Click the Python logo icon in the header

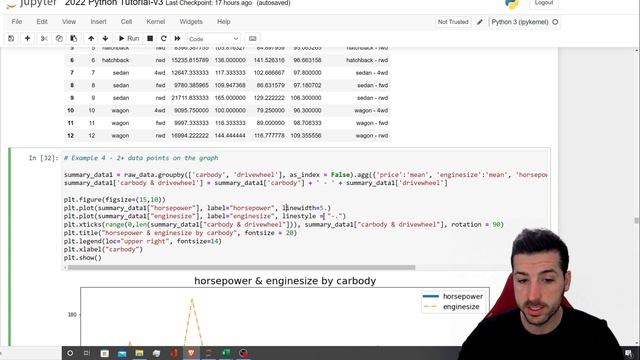(511, 4)
